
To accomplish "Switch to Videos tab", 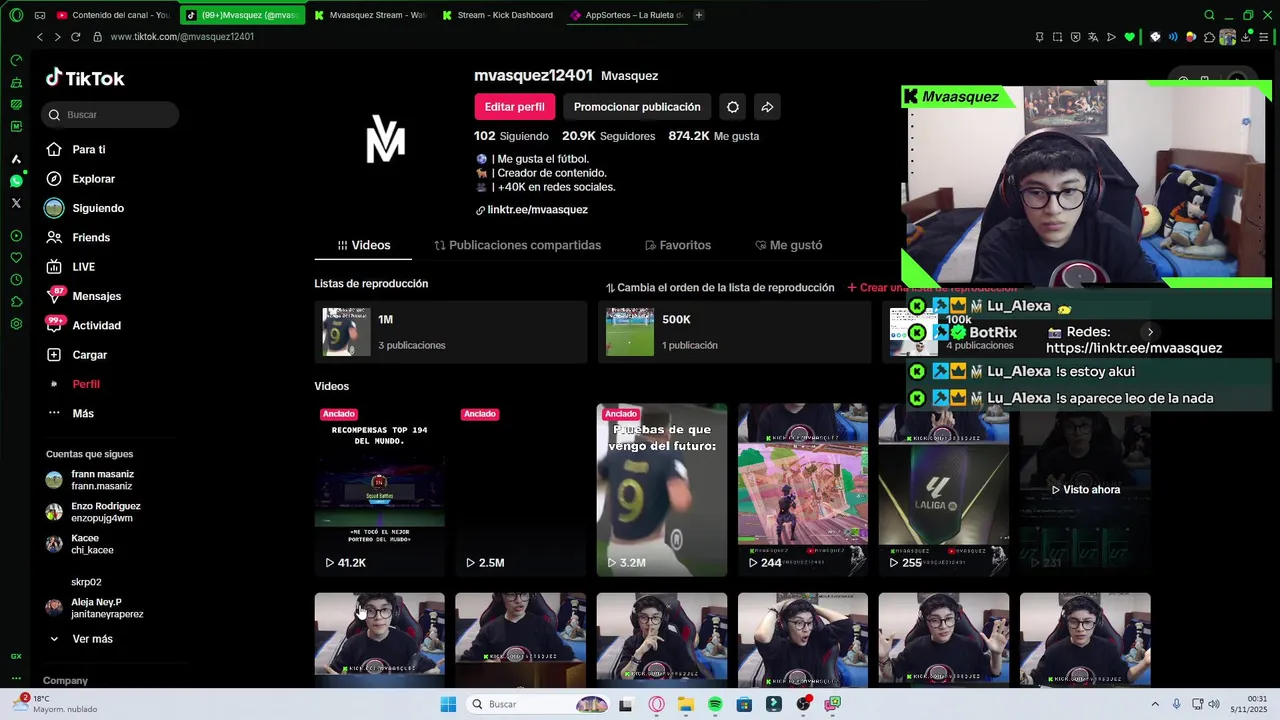I will pyautogui.click(x=363, y=245).
